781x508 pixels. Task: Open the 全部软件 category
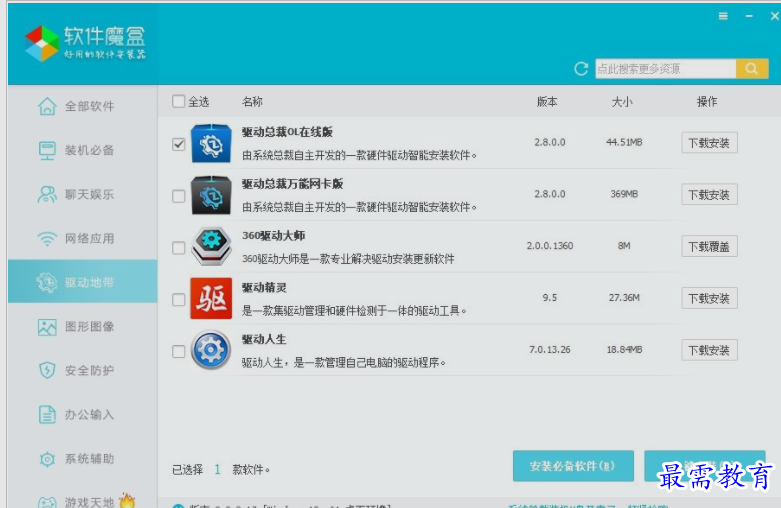click(x=83, y=106)
